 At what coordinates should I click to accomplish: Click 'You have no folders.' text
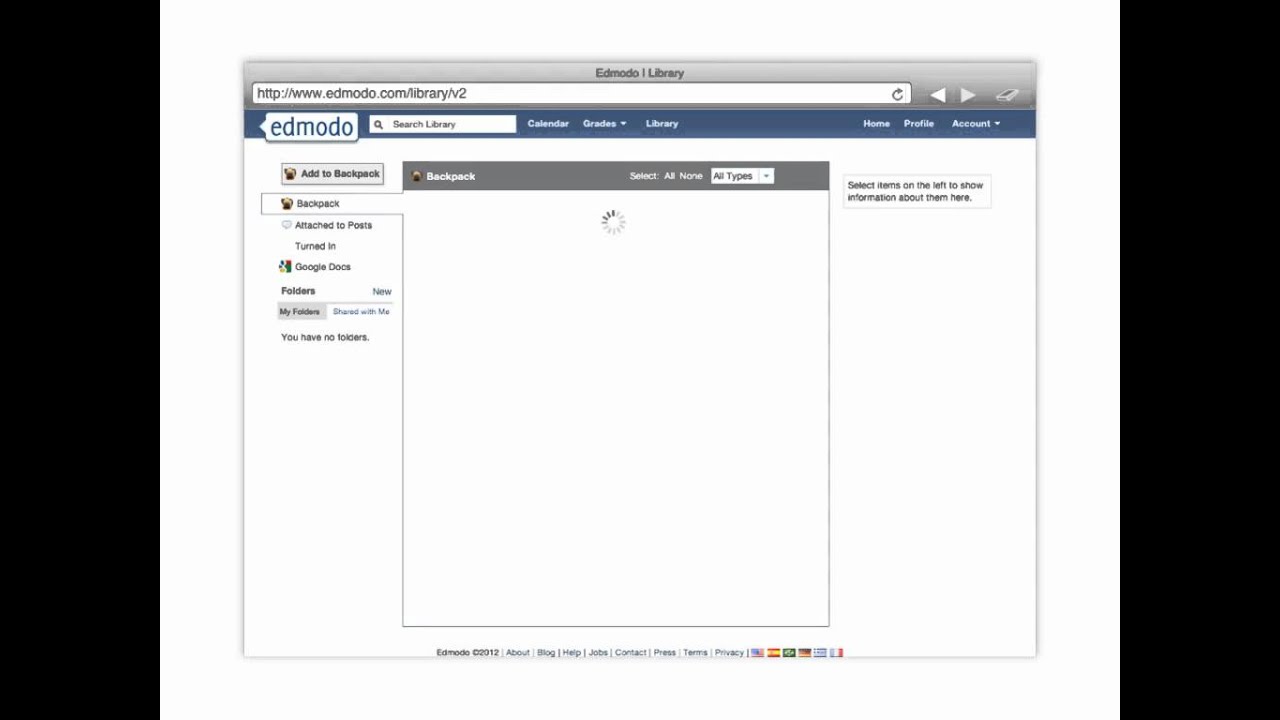[325, 338]
